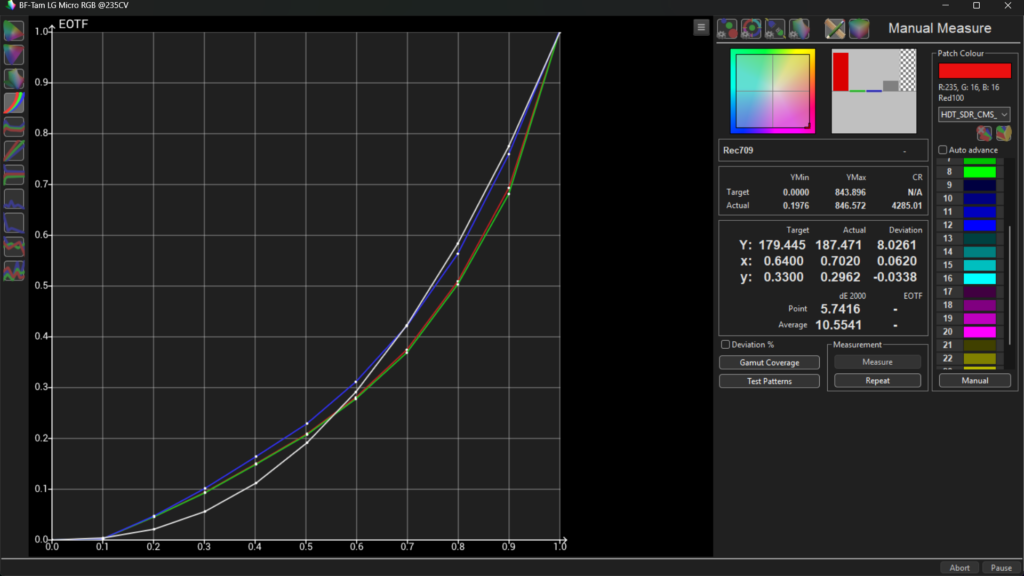Open the inverted CIE uv triangle chart icon

(x=14, y=55)
